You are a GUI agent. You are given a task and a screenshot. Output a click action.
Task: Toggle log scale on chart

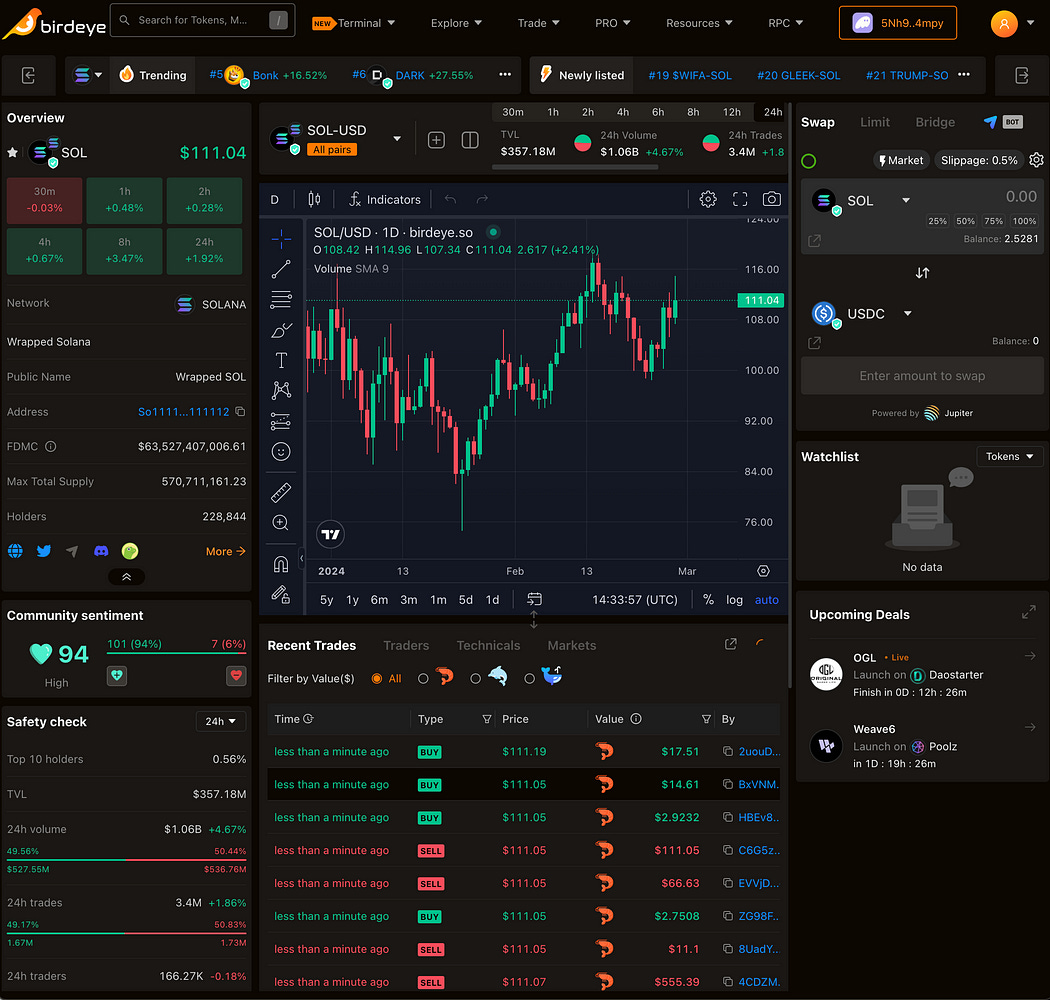[x=735, y=599]
